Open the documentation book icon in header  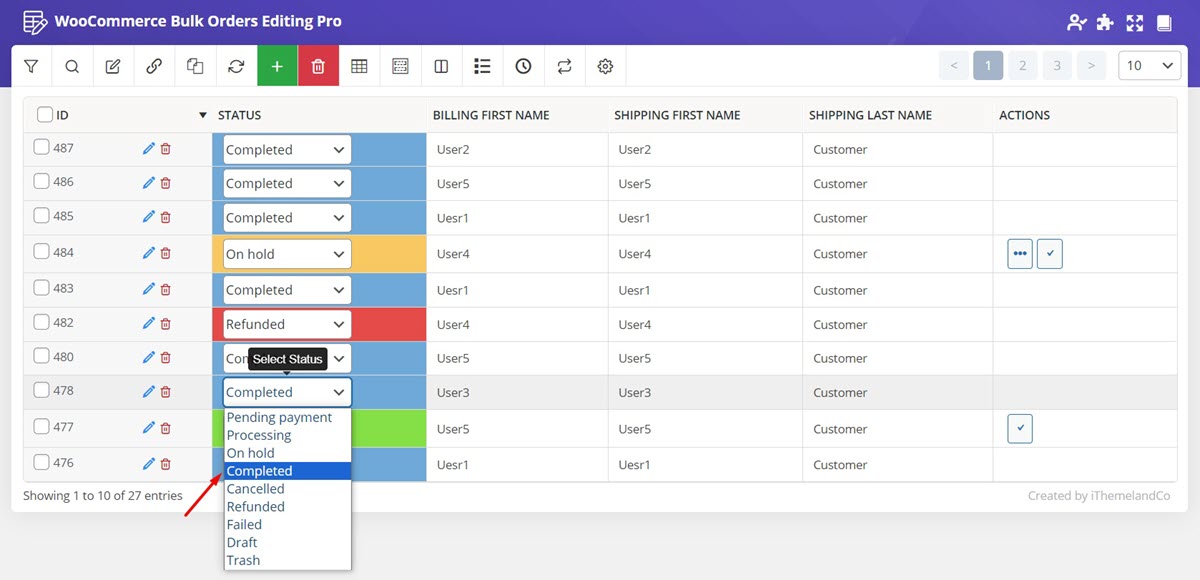pyautogui.click(x=1163, y=22)
